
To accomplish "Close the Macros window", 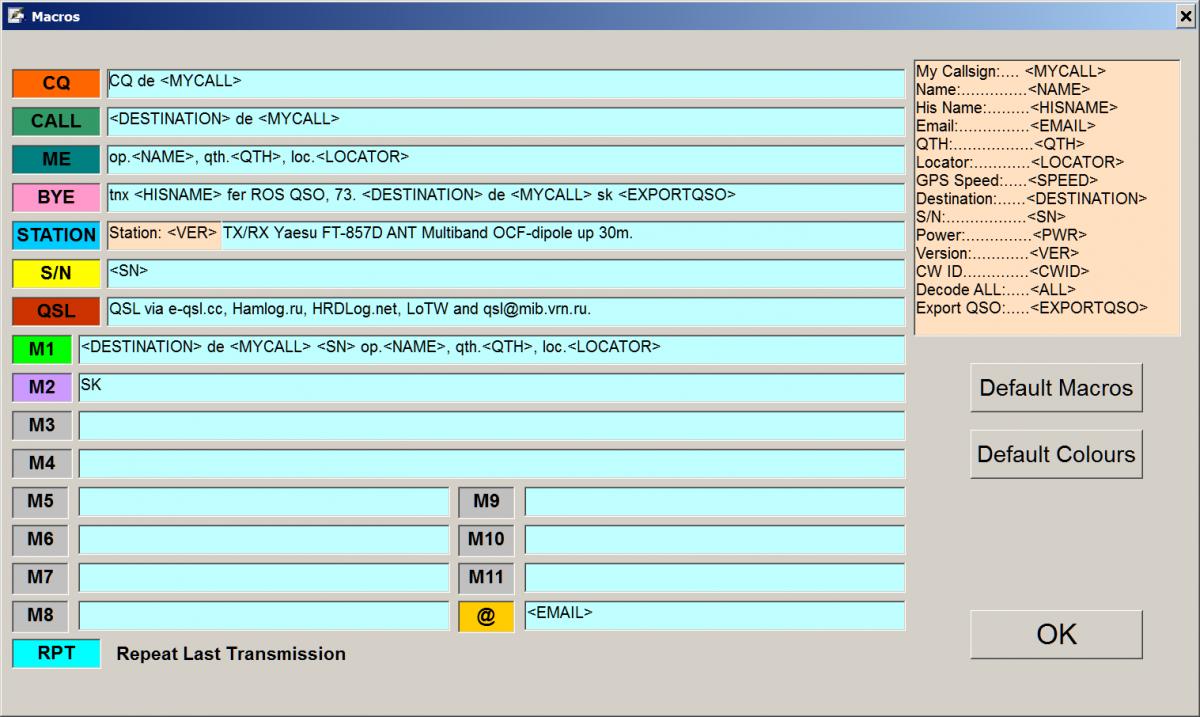I will click(x=1185, y=16).
